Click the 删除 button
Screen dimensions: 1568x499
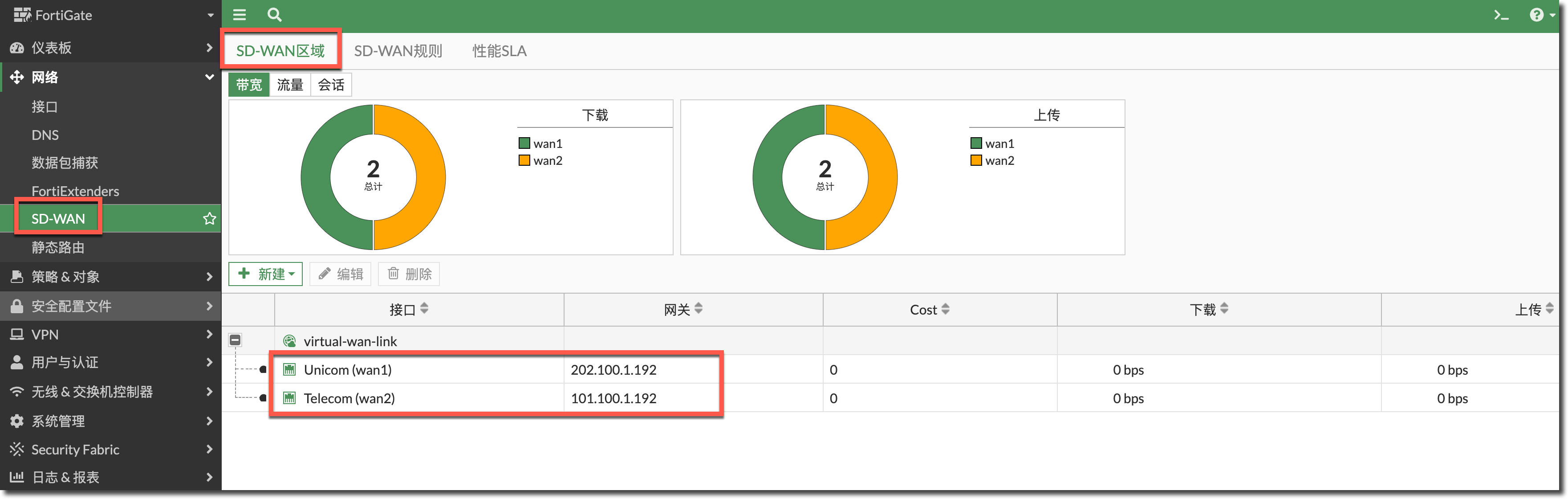tap(409, 274)
